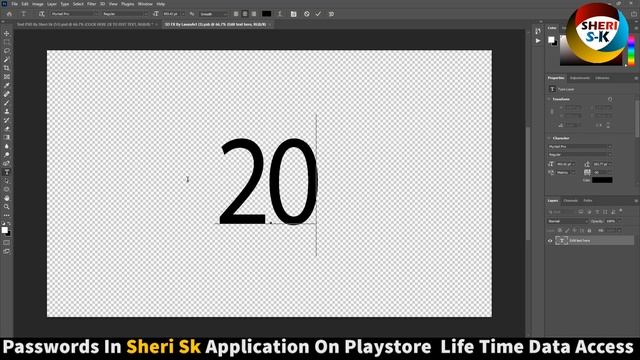Select the Frame tool

click(x=7, y=77)
